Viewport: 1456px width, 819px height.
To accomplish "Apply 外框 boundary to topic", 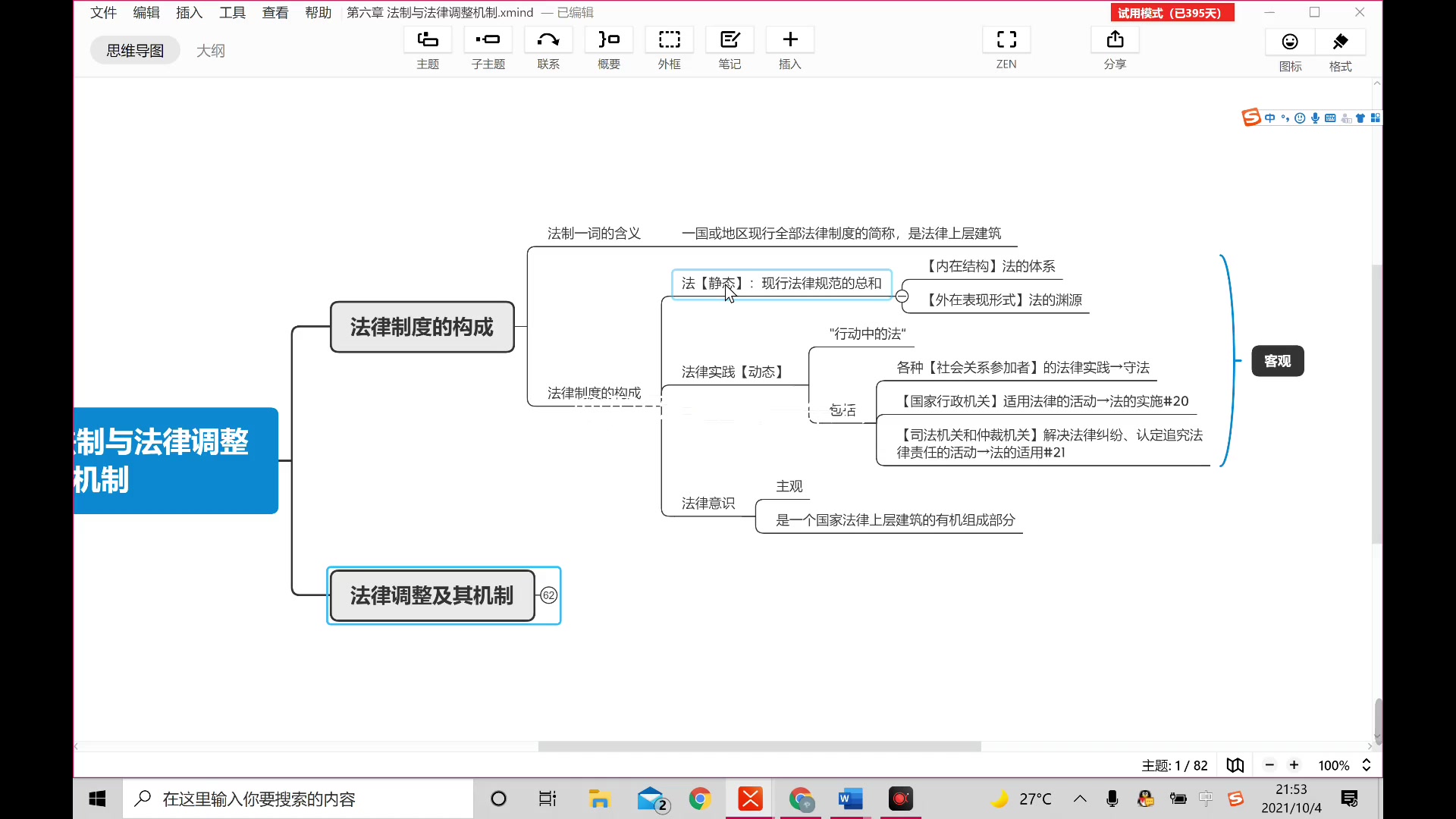I will pyautogui.click(x=669, y=49).
